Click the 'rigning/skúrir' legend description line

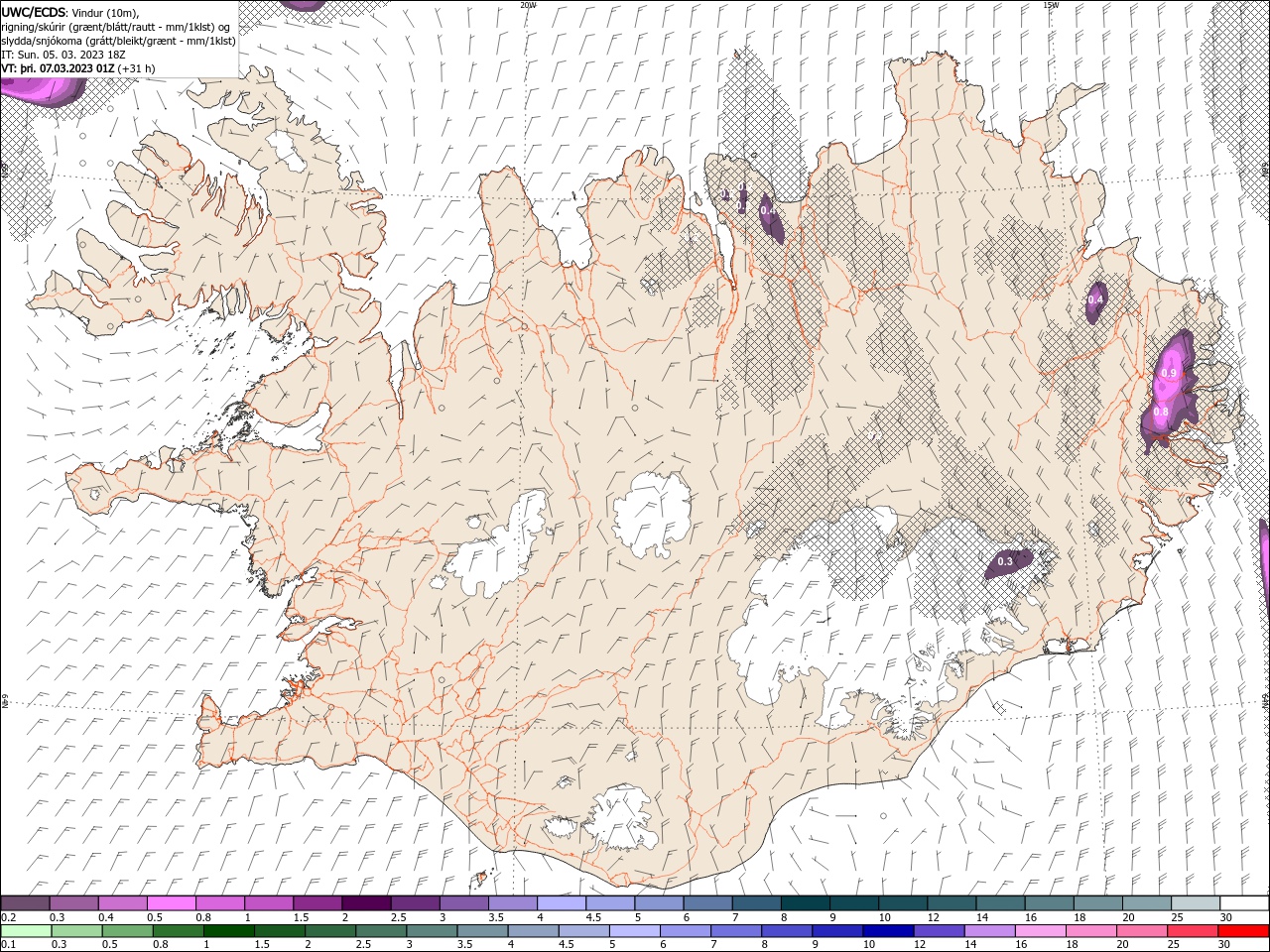[x=116, y=27]
